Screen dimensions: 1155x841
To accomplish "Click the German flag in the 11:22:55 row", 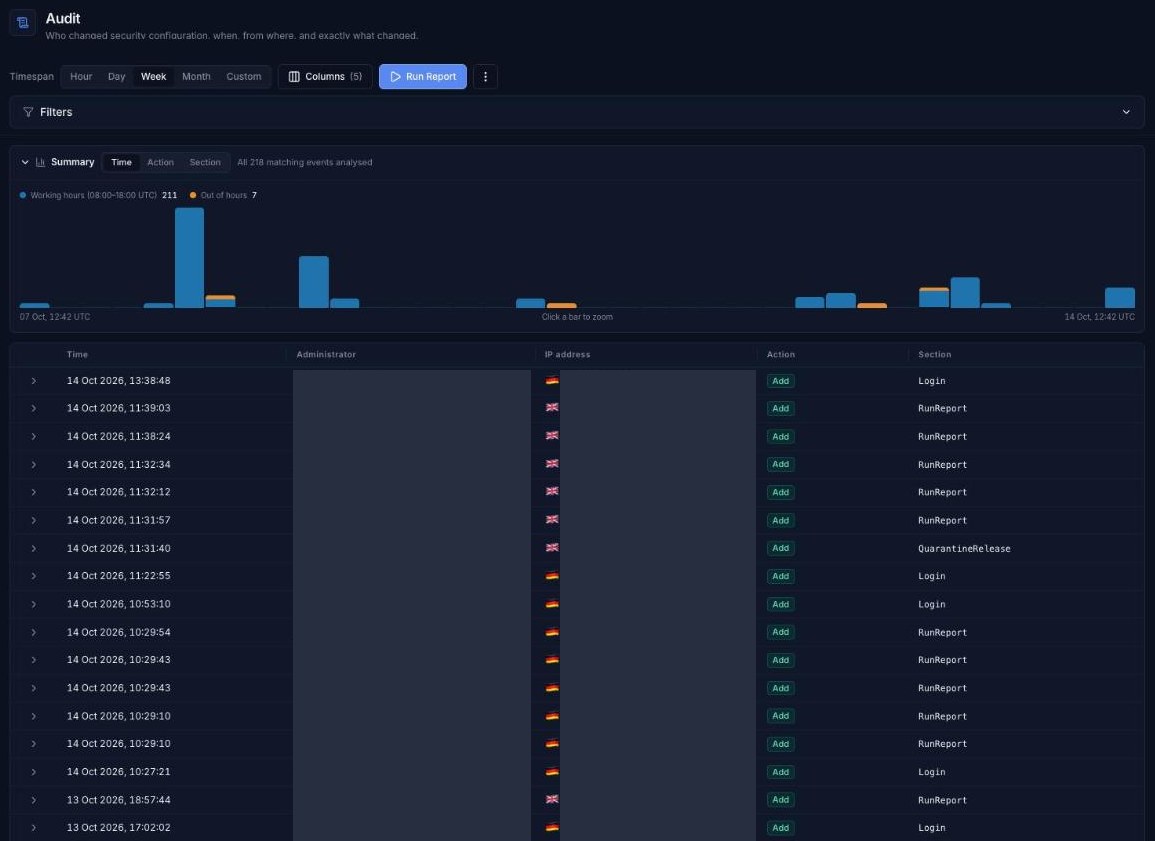I will [552, 576].
